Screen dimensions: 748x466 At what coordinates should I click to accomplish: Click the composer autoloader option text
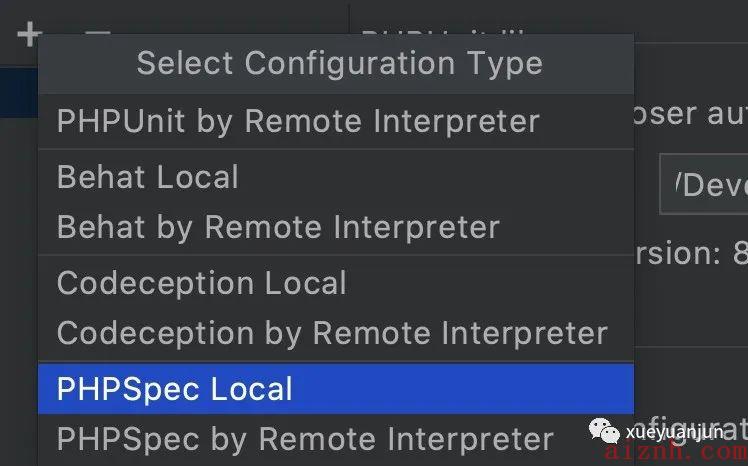(x=691, y=115)
